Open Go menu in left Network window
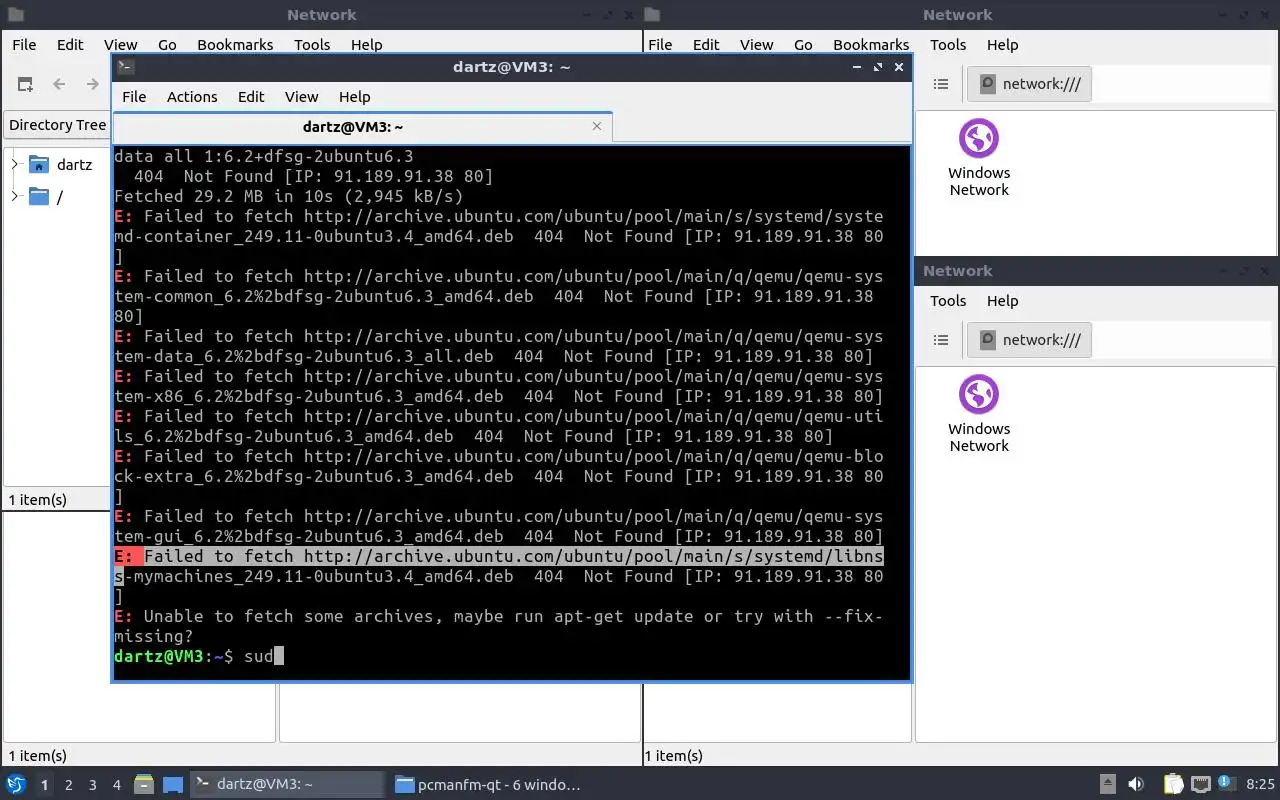Viewport: 1280px width, 800px height. point(167,45)
